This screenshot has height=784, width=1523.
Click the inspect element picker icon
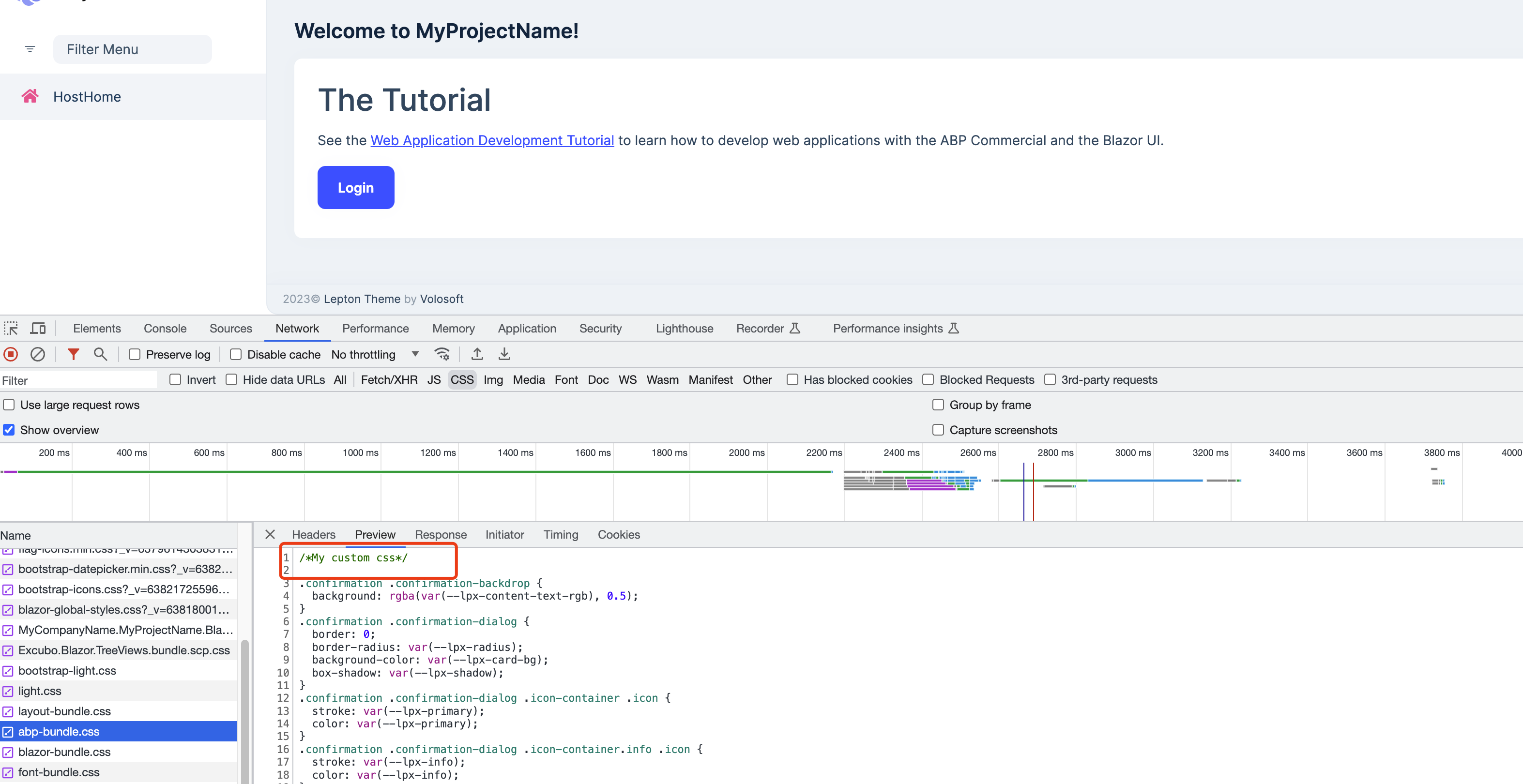pos(11,328)
